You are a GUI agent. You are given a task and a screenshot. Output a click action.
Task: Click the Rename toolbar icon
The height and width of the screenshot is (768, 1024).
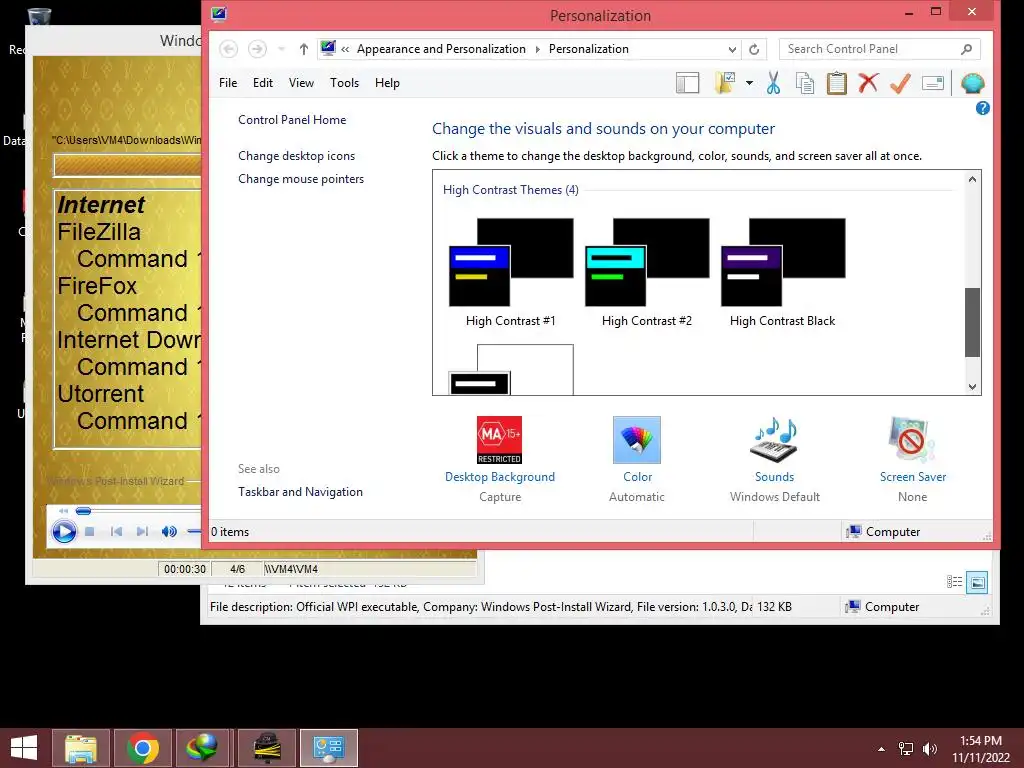click(933, 83)
